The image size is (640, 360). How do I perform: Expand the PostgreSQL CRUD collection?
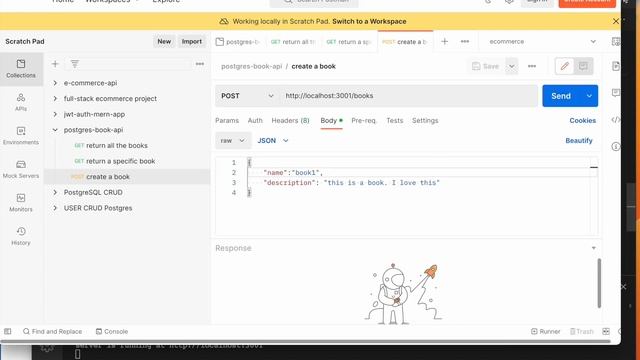(x=55, y=192)
